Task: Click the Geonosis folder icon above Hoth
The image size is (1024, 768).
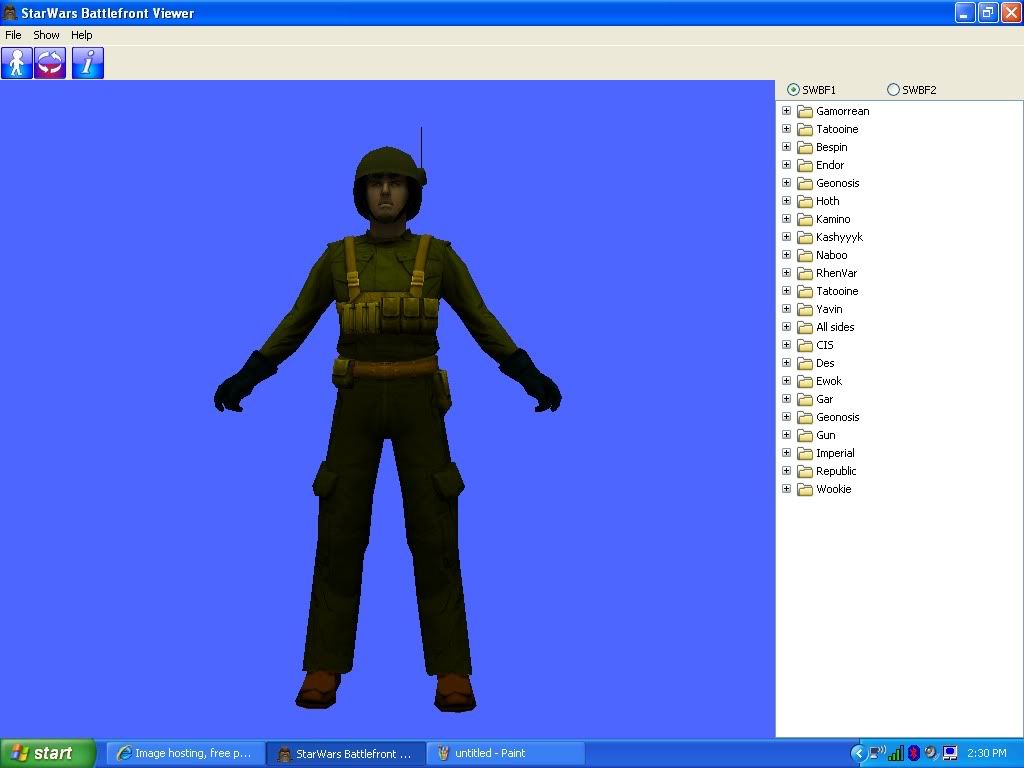Action: click(x=805, y=183)
